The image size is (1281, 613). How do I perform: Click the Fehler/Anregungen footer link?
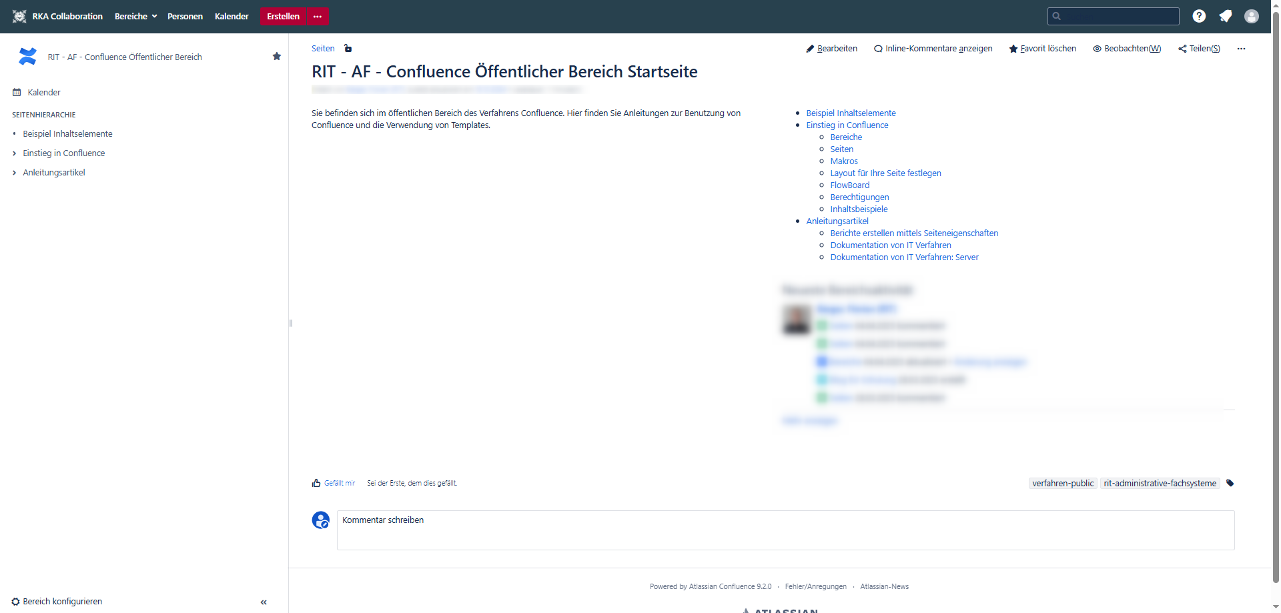tap(816, 587)
